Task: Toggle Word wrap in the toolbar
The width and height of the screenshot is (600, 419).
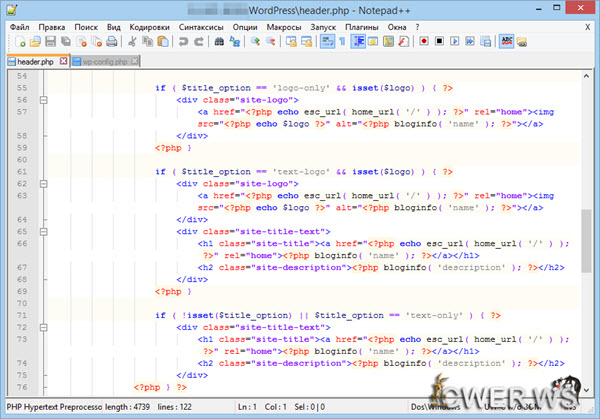Action: [x=326, y=42]
